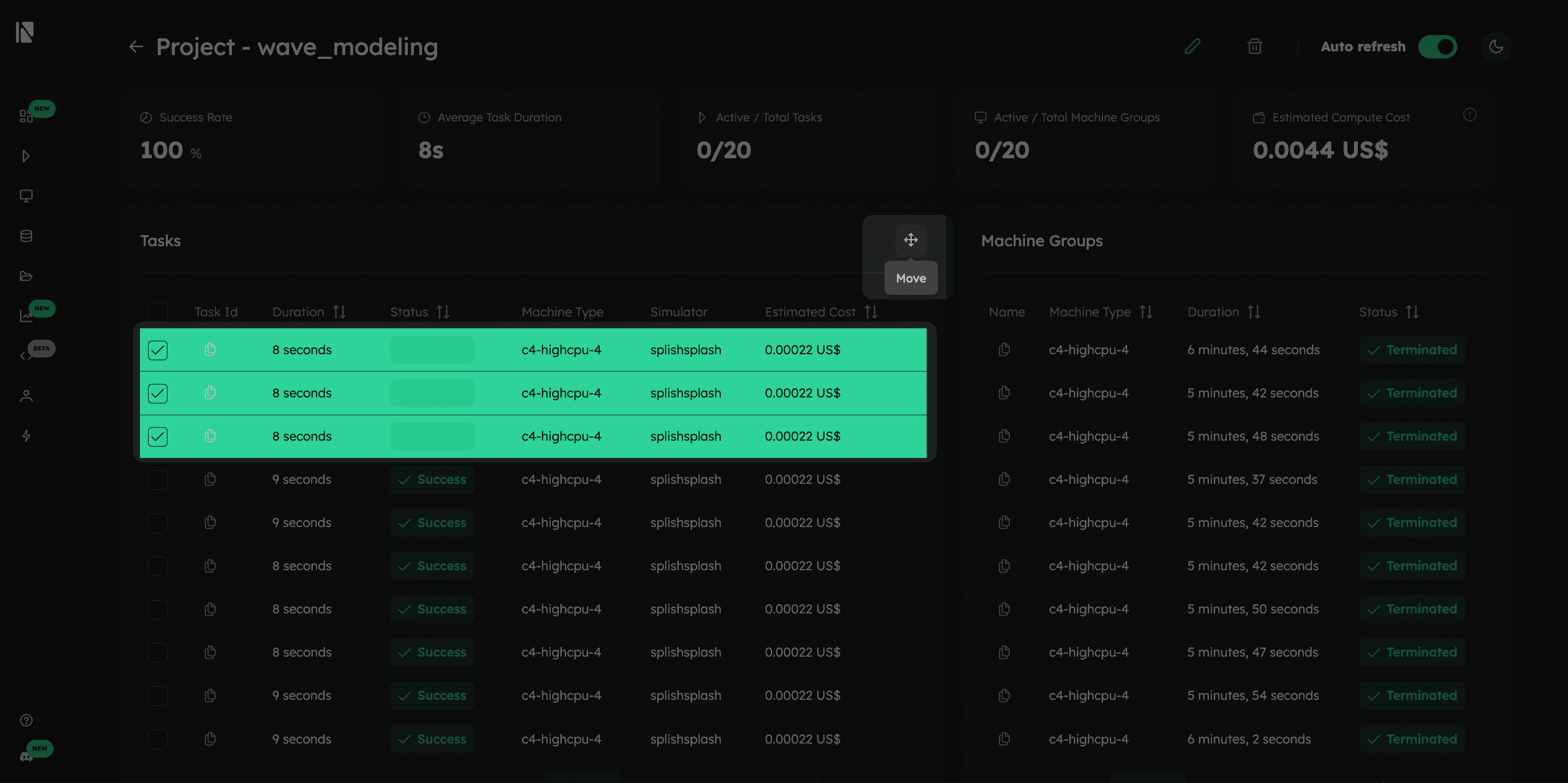Screen dimensions: 1568x783
Task: Click the edit project pencil icon
Action: coord(1192,46)
